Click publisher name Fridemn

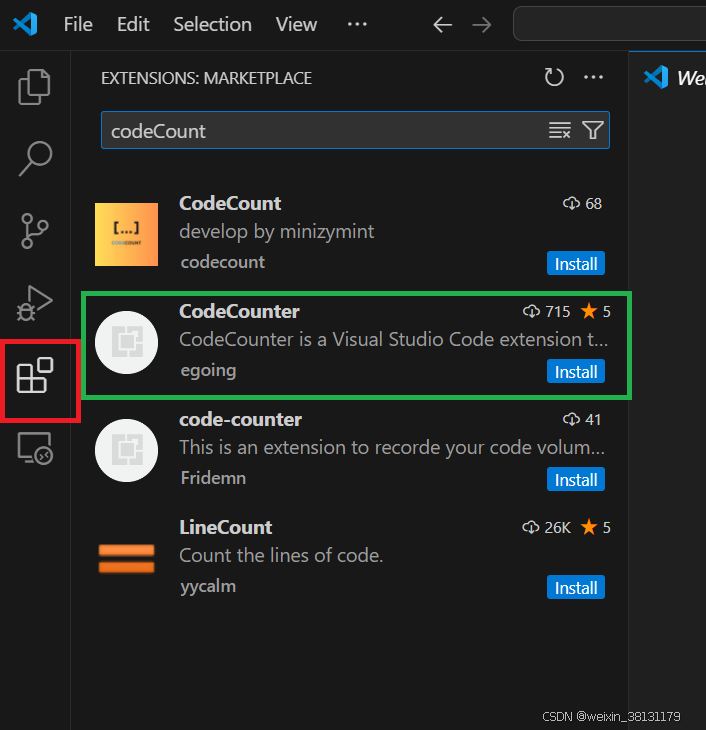coord(213,478)
